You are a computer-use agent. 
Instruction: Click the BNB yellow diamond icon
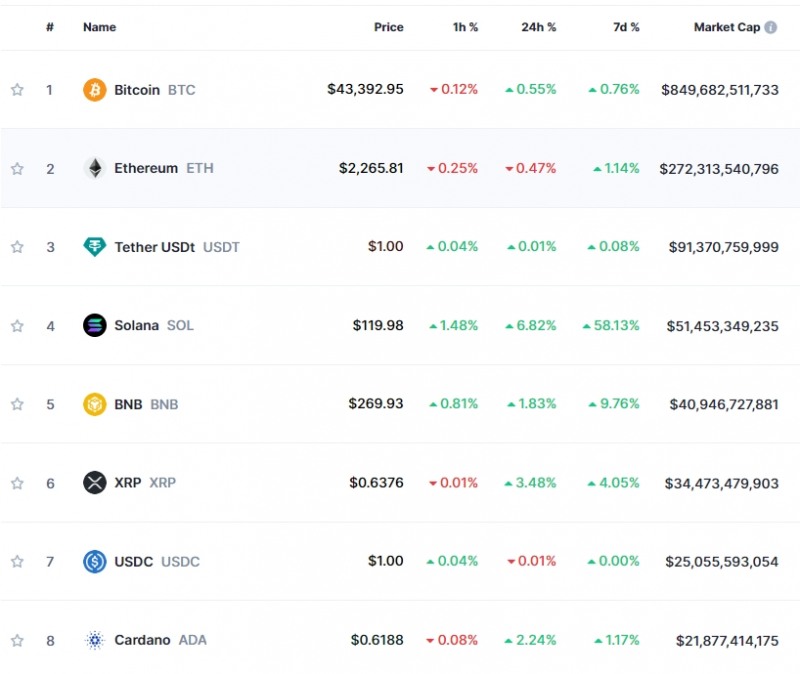click(x=95, y=404)
